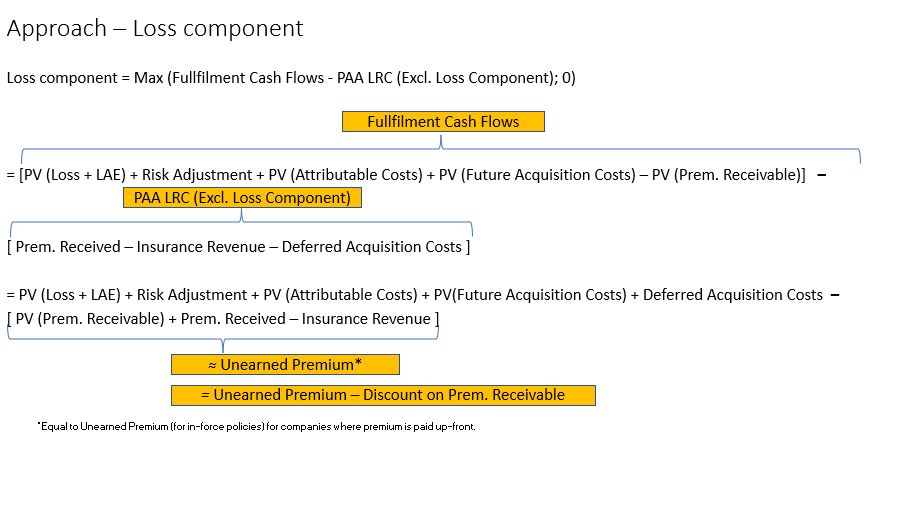Select '[ PV (Prem. Receivable) + Prem. Received' line
924x519 pixels.
click(x=223, y=319)
